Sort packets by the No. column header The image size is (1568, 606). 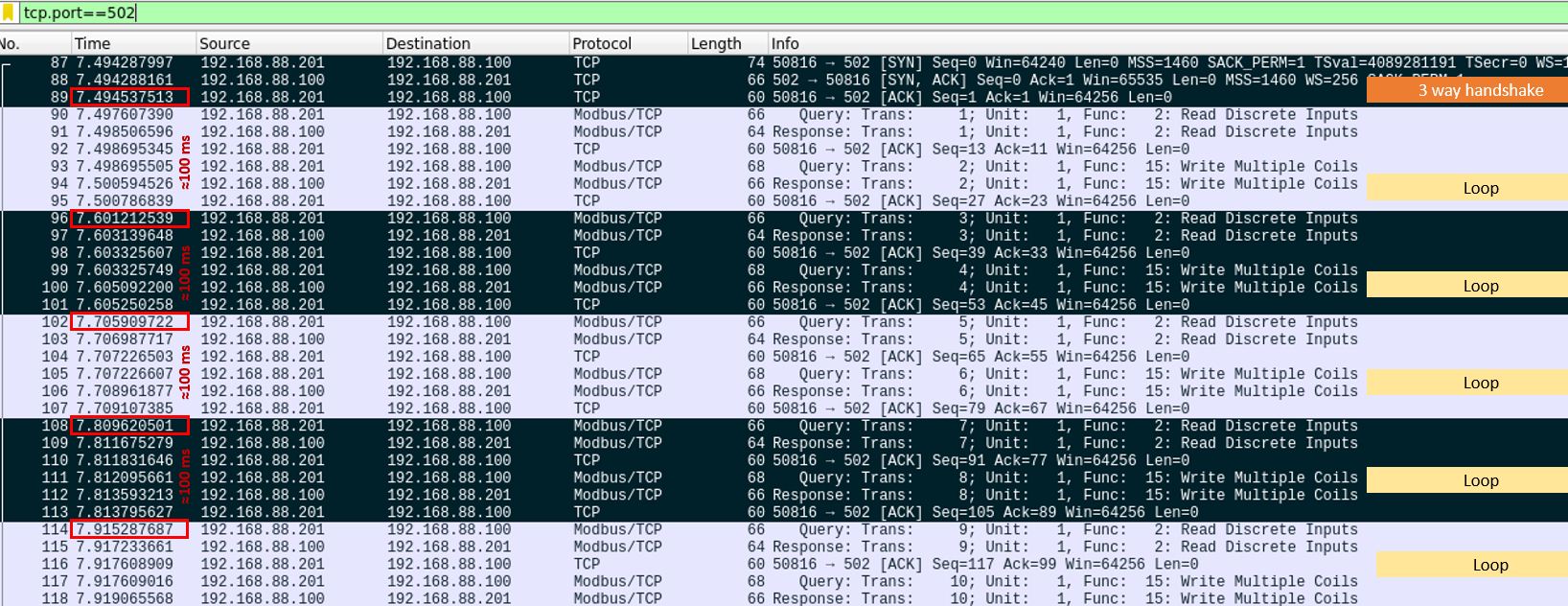click(35, 43)
